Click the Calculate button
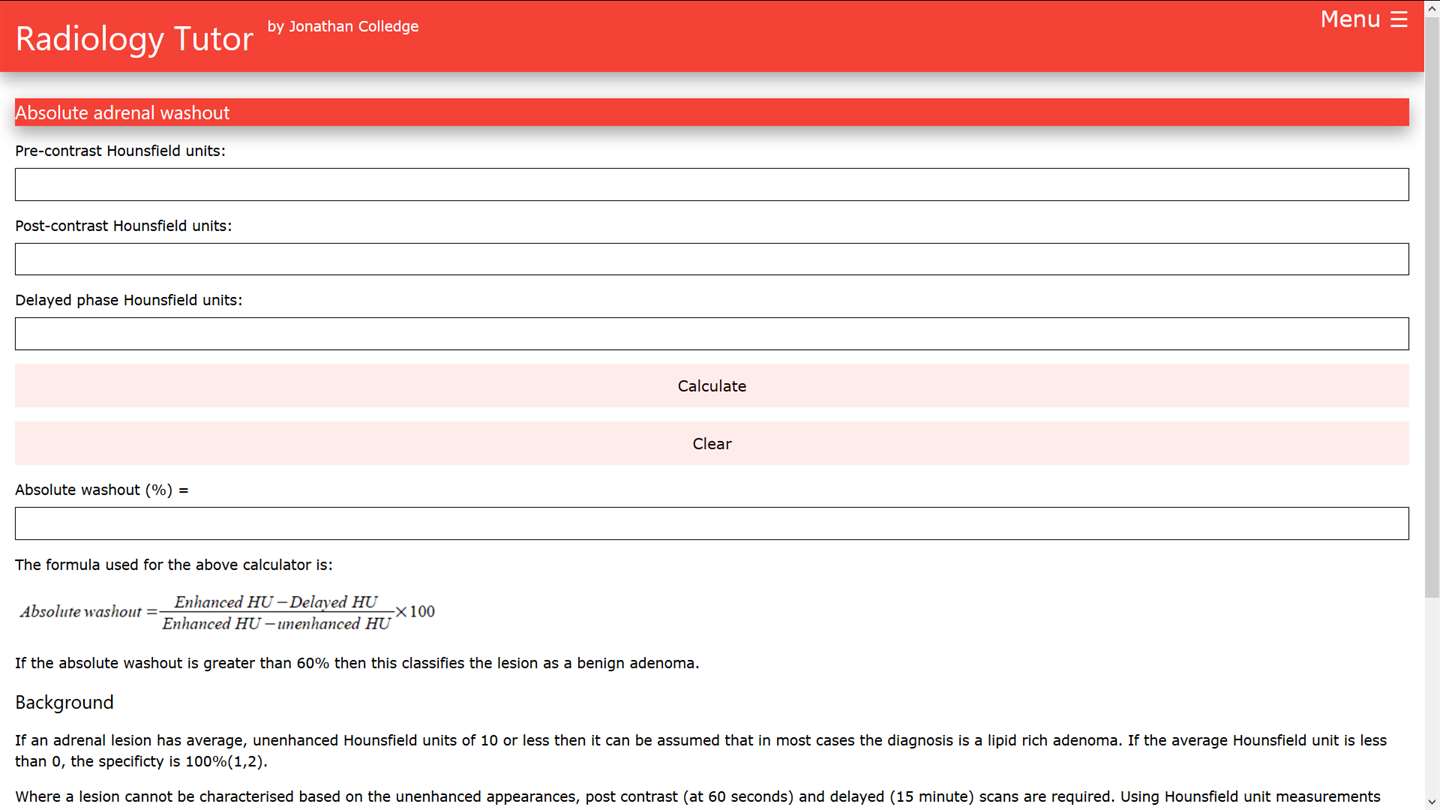Viewport: 1440px width, 810px height. [712, 386]
